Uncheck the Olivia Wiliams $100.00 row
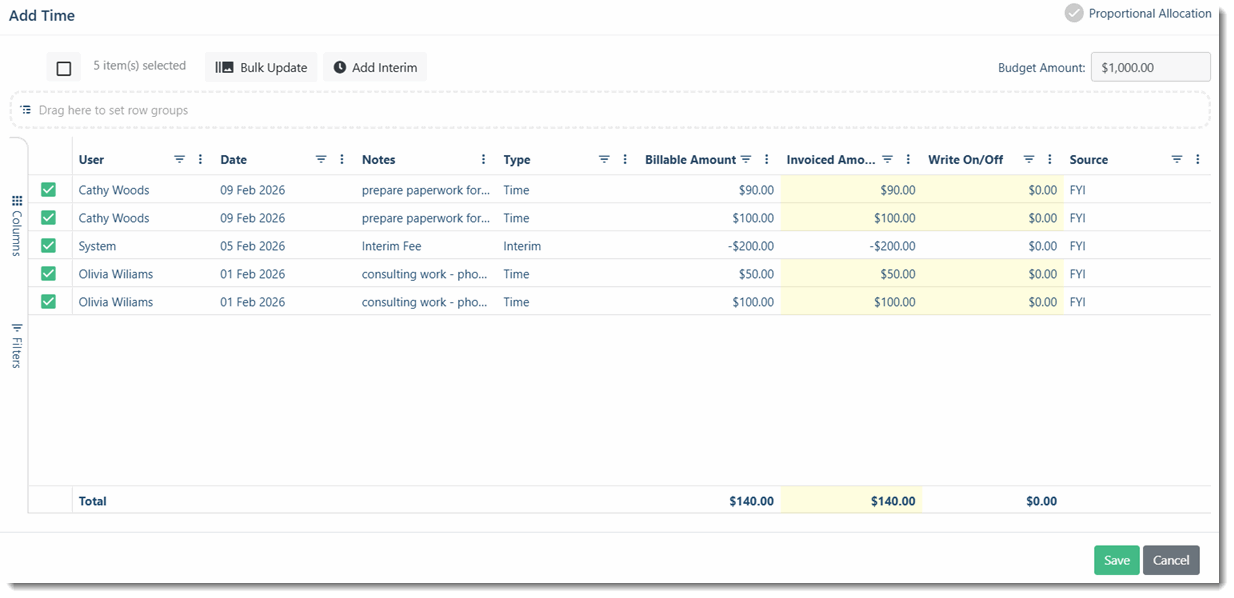 [48, 302]
